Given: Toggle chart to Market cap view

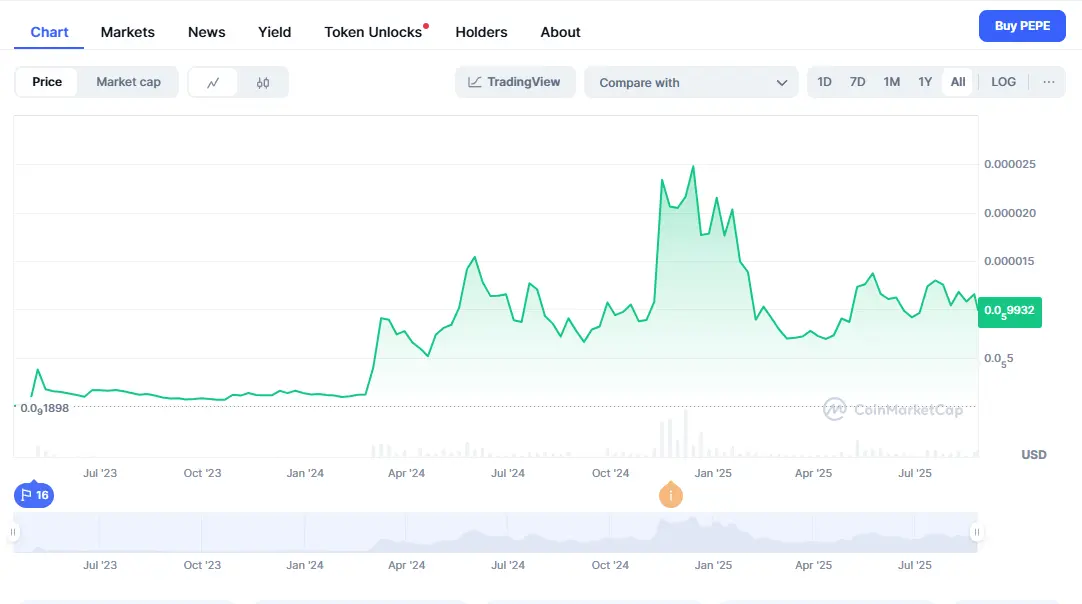Looking at the screenshot, I should [128, 82].
